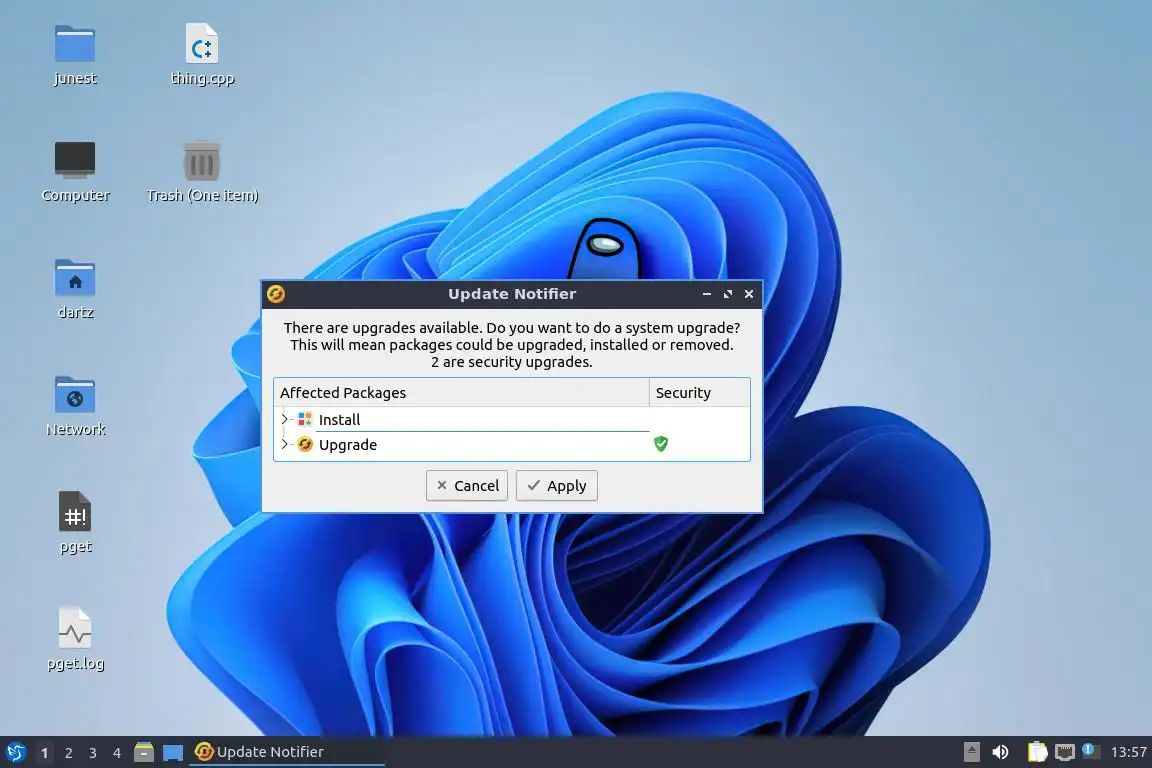Click the update notification tray icon
Screen dimensions: 1152x768
point(1091,751)
